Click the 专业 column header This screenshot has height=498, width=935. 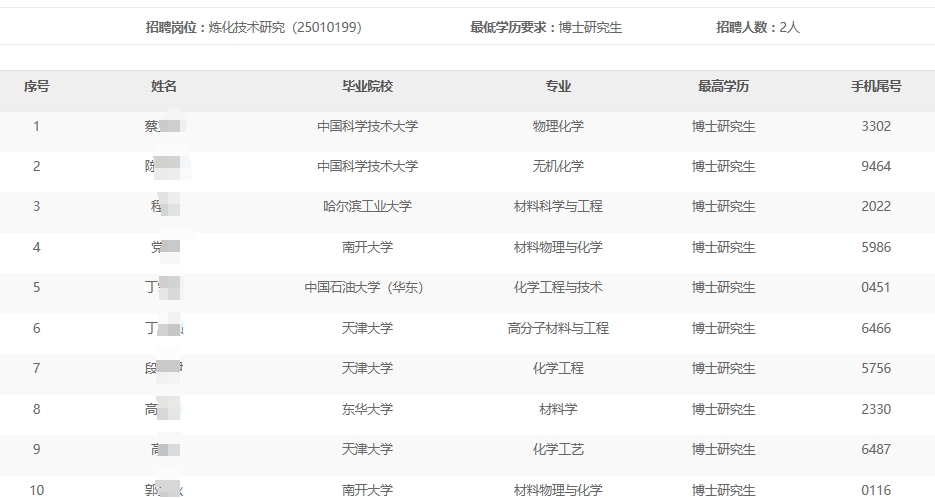[x=558, y=87]
